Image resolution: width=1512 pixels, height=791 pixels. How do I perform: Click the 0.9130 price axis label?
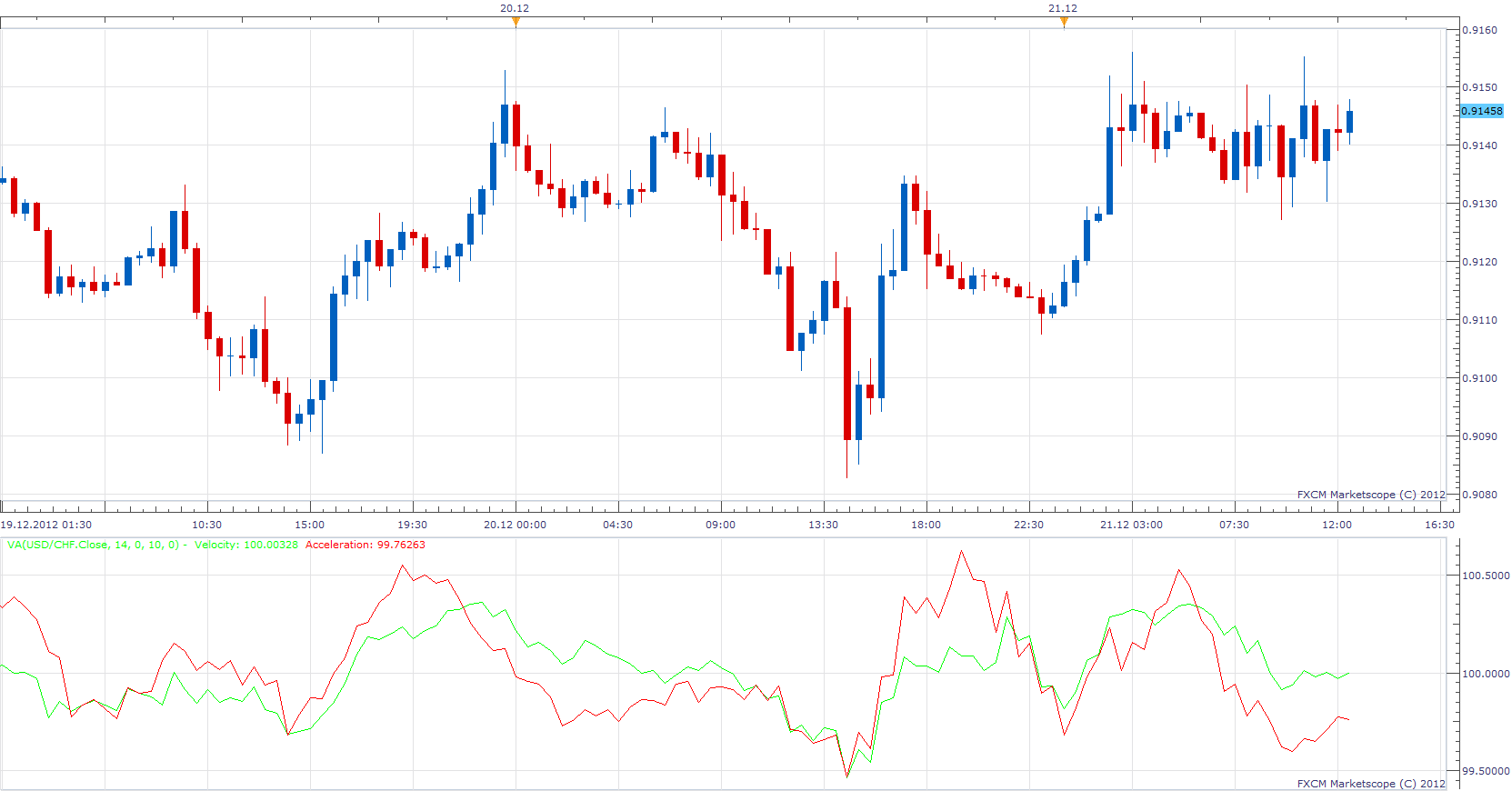[1479, 204]
